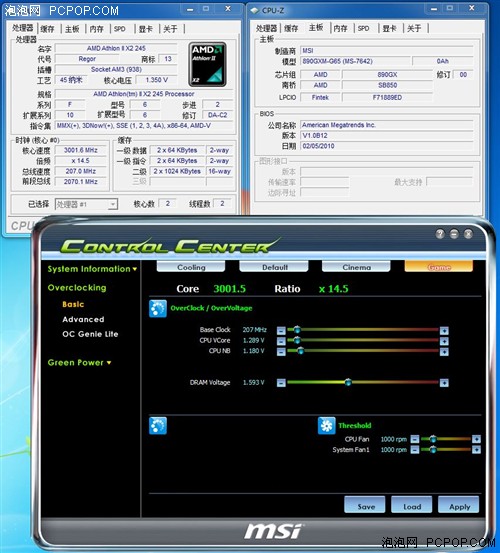Increase DRAM Voltage with plus button

click(x=444, y=383)
